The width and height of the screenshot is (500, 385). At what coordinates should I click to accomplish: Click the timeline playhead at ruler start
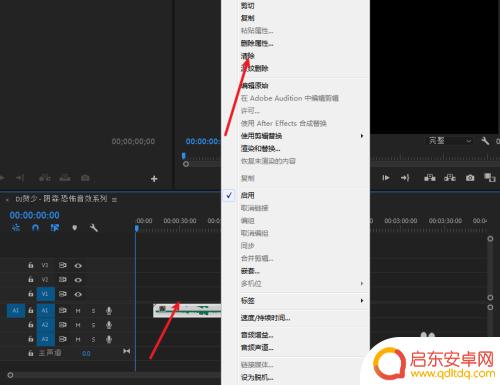click(x=137, y=228)
